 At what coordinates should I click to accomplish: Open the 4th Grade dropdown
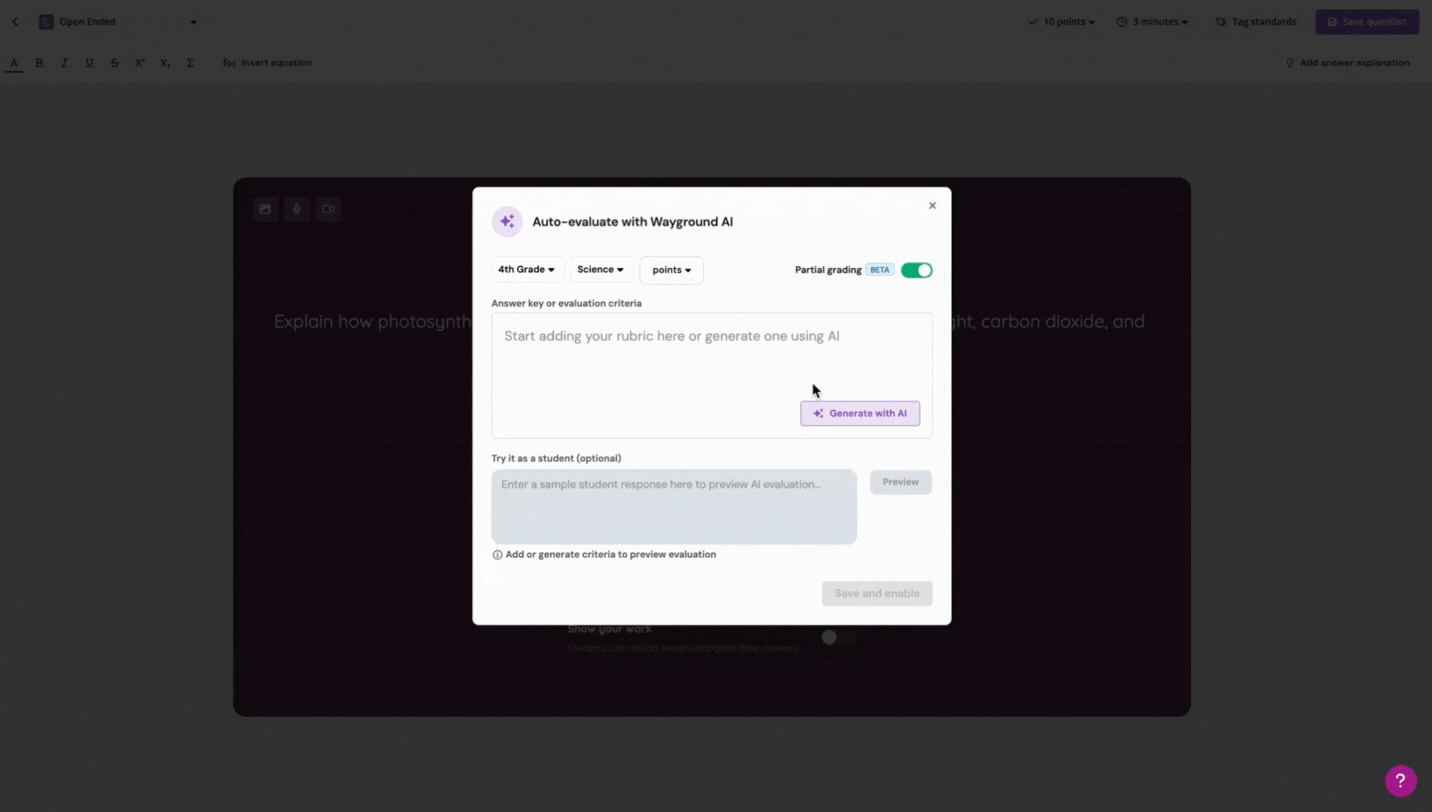tap(527, 270)
